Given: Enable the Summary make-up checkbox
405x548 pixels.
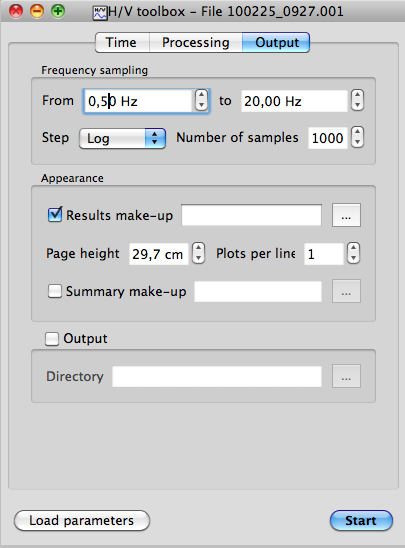Looking at the screenshot, I should point(55,291).
